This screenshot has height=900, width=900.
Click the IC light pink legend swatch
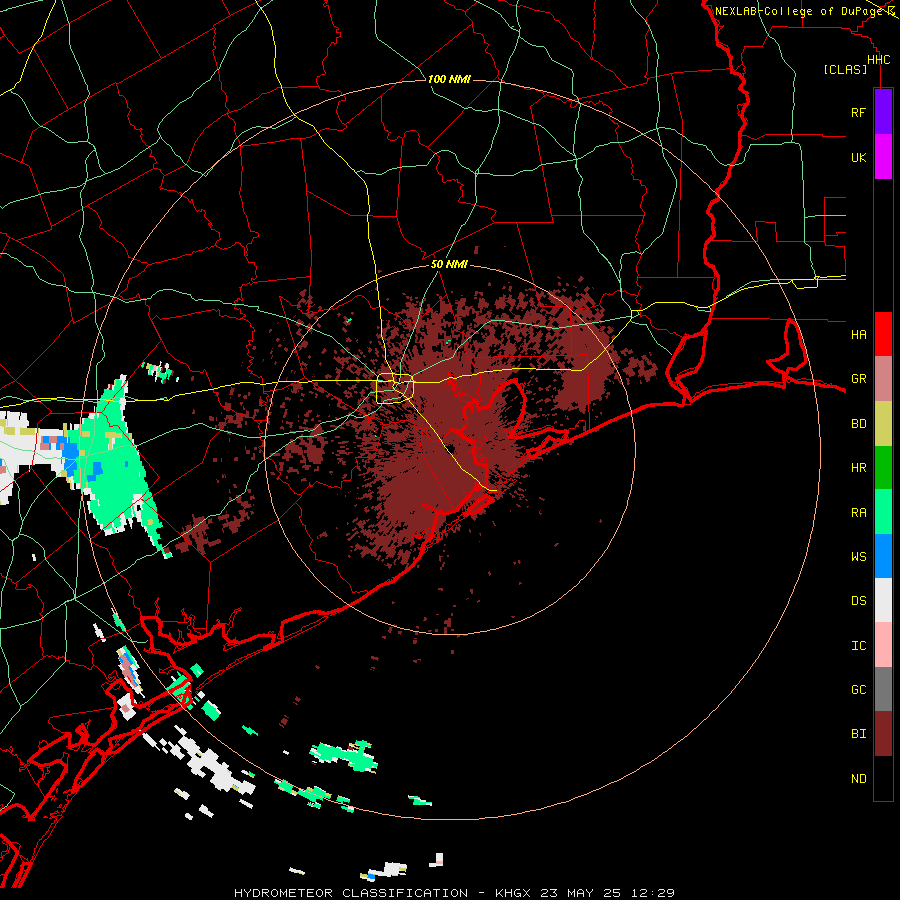click(883, 645)
